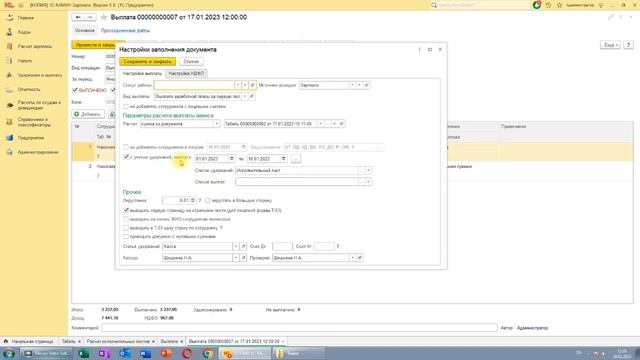Toggle "не добавлять сотрудников в отпуске" checkbox
The height and width of the screenshot is (360, 640).
(x=126, y=147)
